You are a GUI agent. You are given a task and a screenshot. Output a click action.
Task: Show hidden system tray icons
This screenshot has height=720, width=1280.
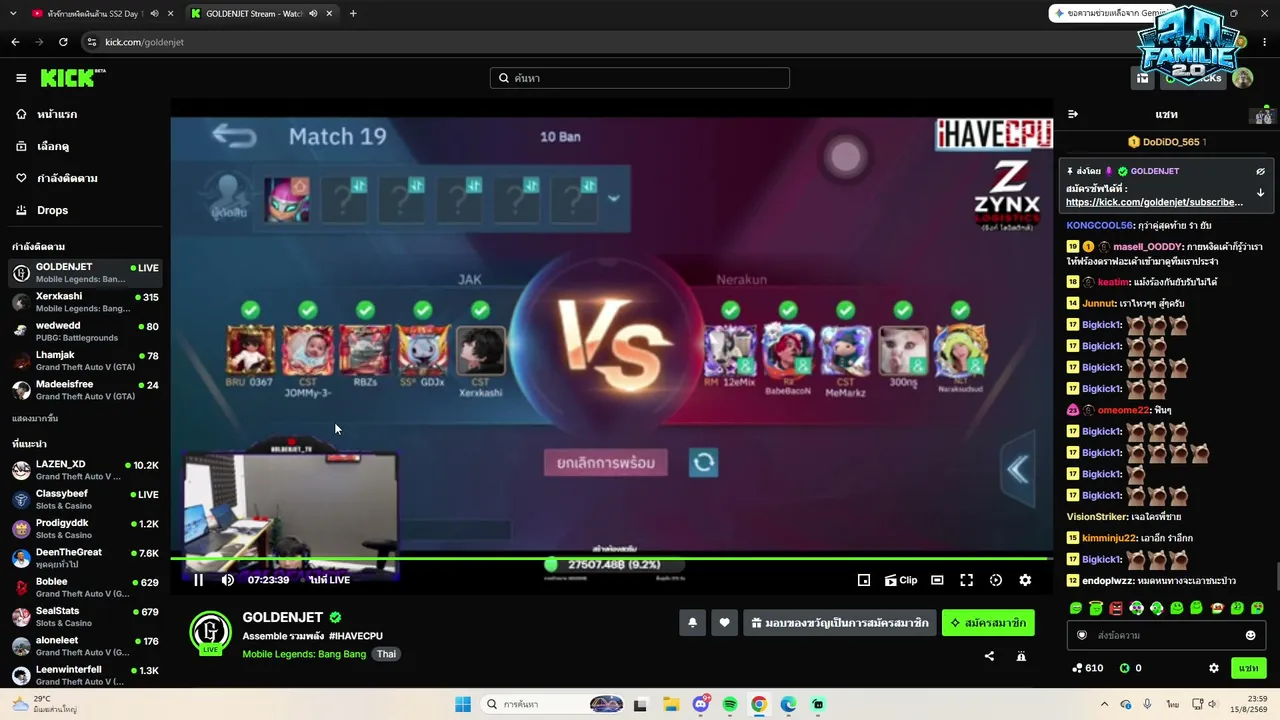tap(1104, 704)
